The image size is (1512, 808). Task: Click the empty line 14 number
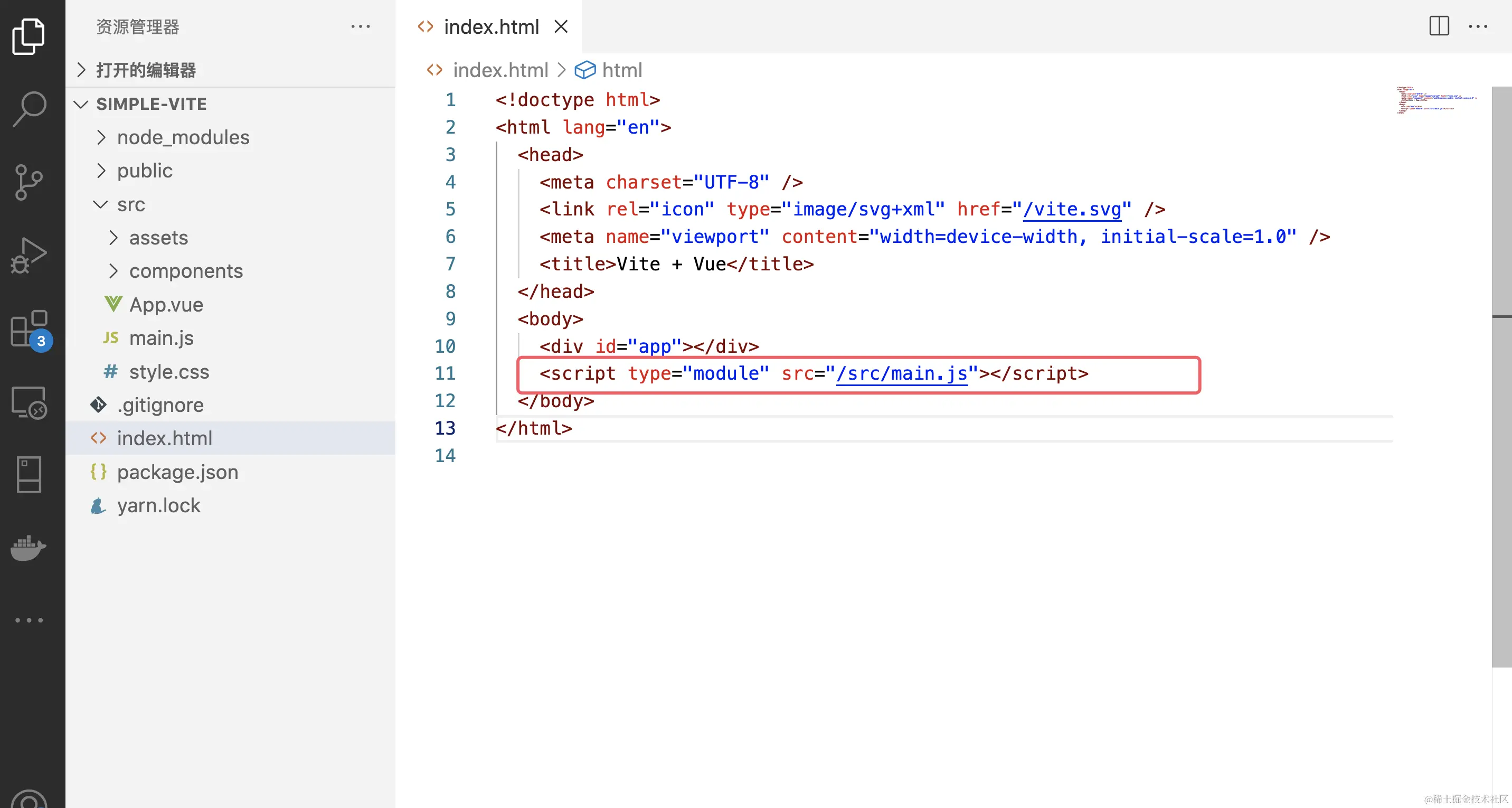pyautogui.click(x=445, y=456)
